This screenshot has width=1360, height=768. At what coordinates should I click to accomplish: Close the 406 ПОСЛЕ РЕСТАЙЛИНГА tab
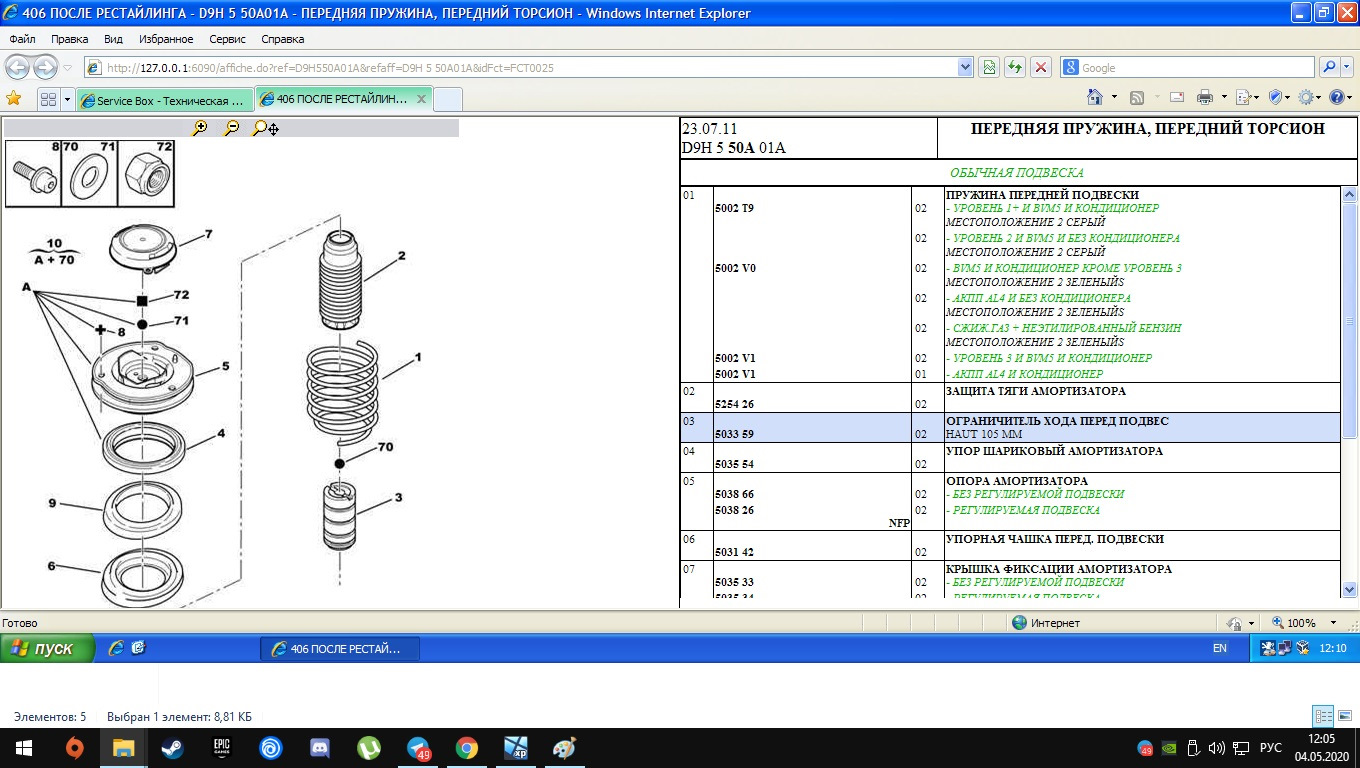click(421, 99)
